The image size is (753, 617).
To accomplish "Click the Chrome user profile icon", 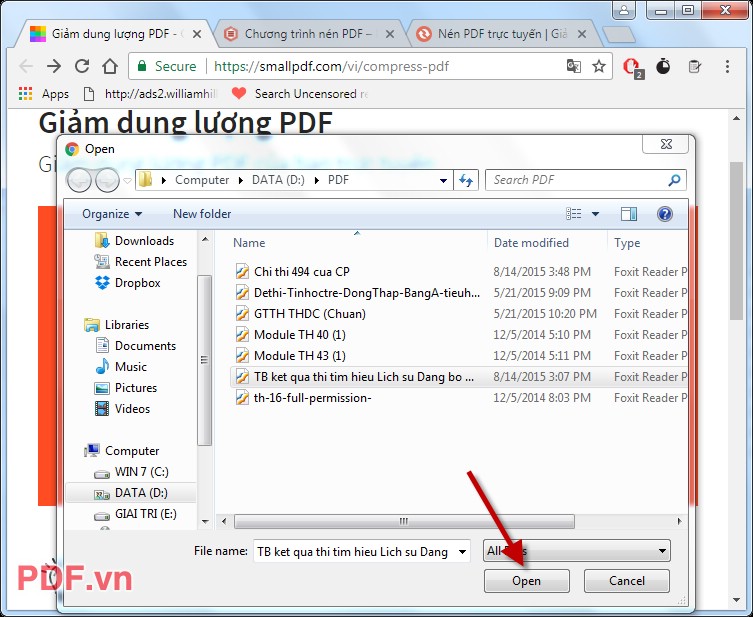I will 624,10.
